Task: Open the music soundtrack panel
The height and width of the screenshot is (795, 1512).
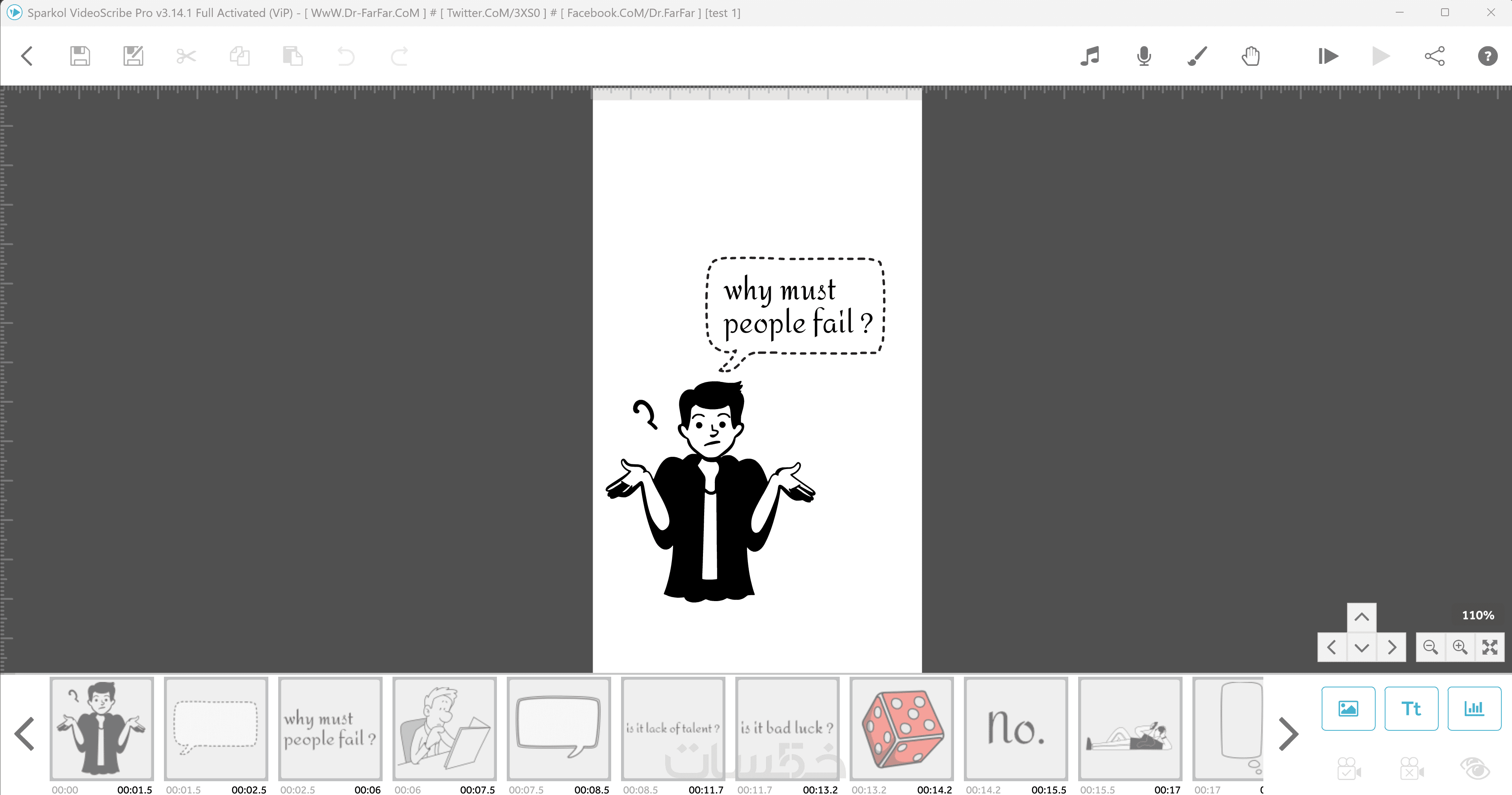Action: tap(1090, 56)
